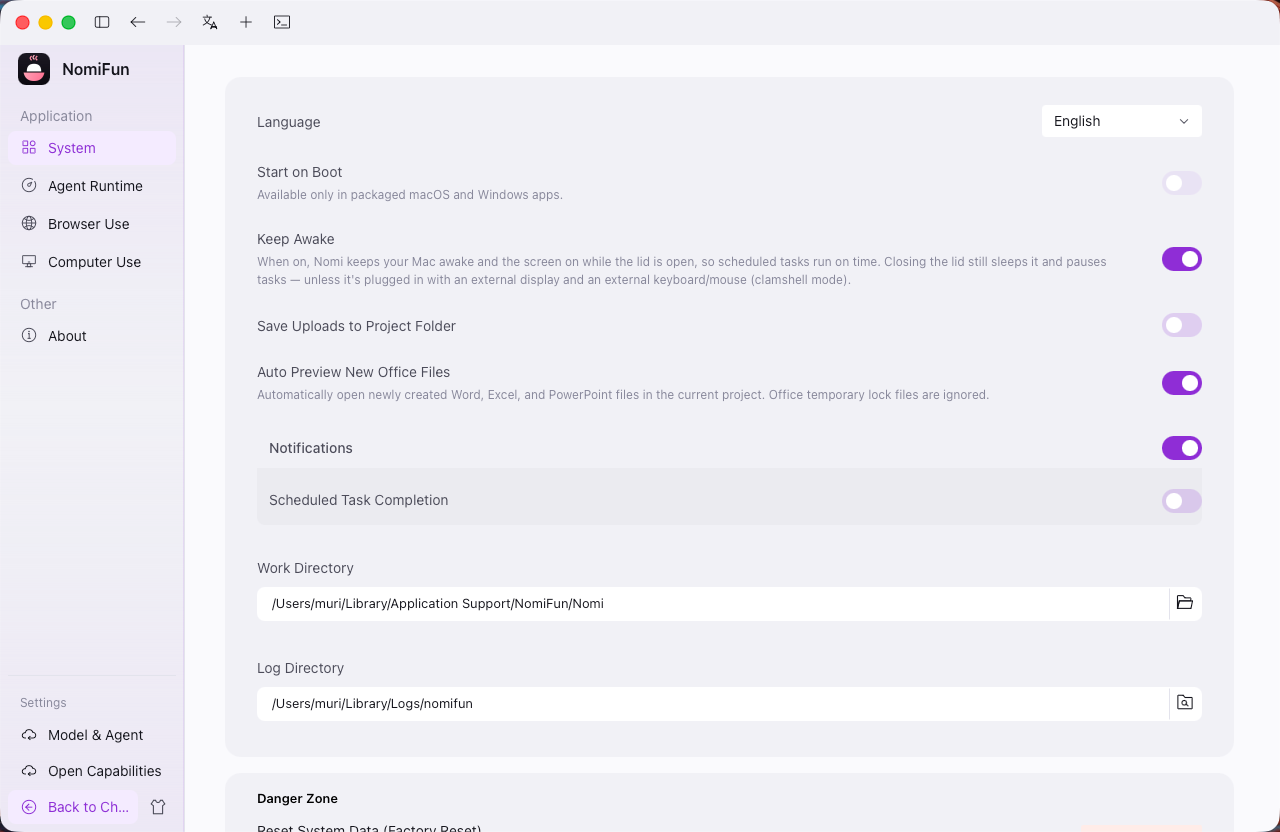Click the NomiFun app logo
This screenshot has height=832, width=1280.
pyautogui.click(x=34, y=69)
